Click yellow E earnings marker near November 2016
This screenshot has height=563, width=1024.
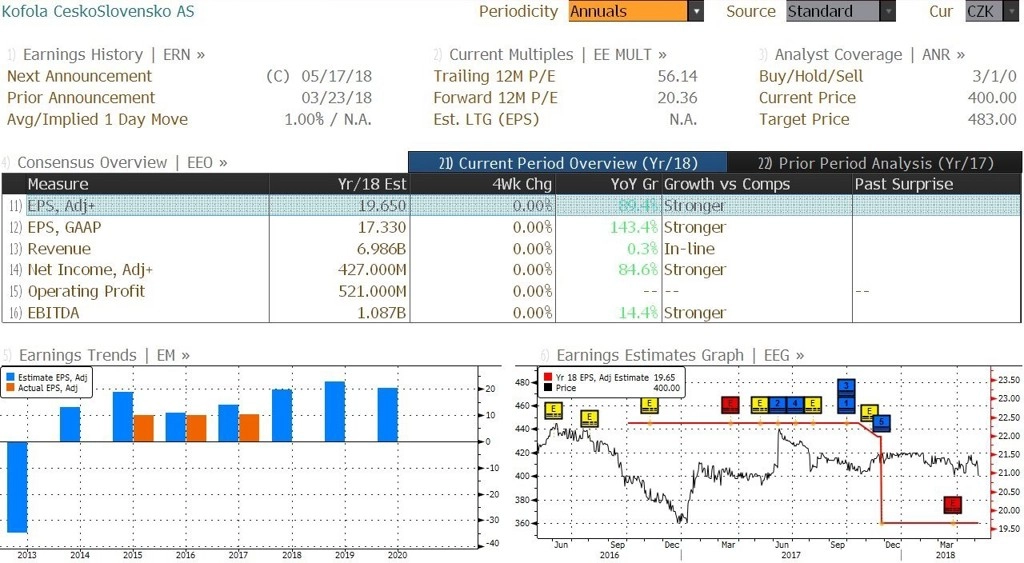649,405
